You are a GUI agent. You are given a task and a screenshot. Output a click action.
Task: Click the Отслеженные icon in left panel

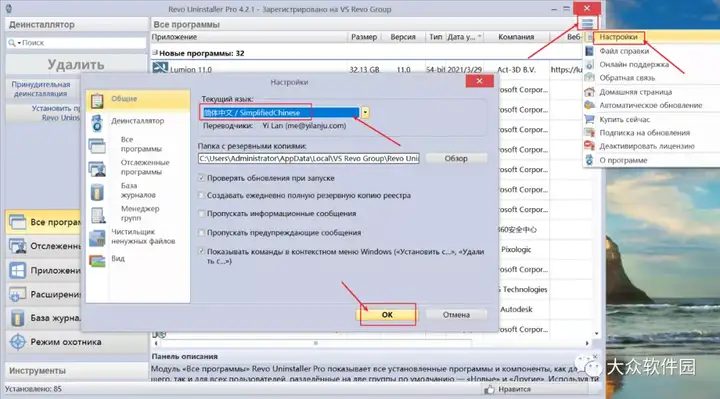click(x=17, y=247)
